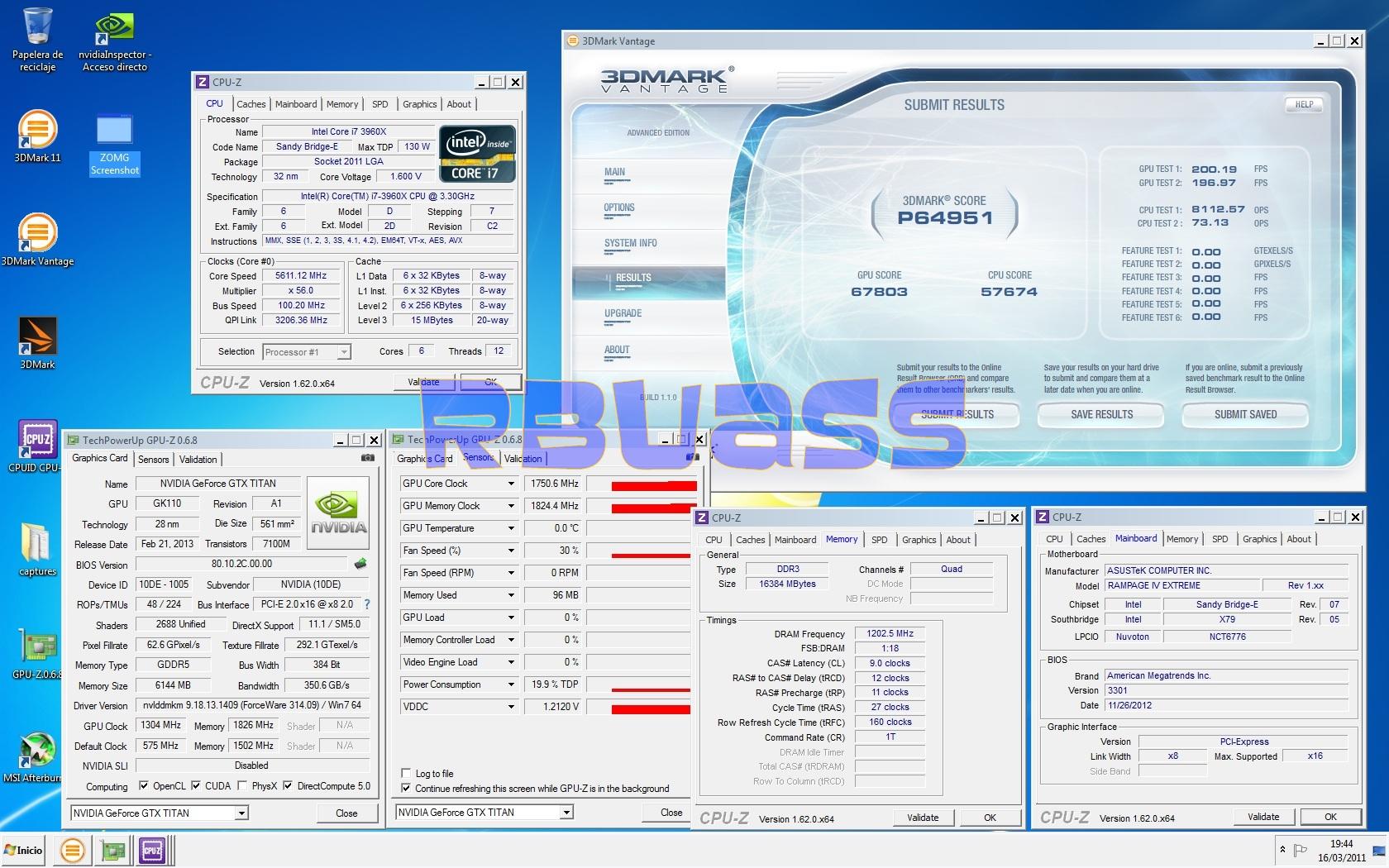The image size is (1389, 868).
Task: Click SUBMIT SAVED button in 3DMark
Action: click(1245, 414)
